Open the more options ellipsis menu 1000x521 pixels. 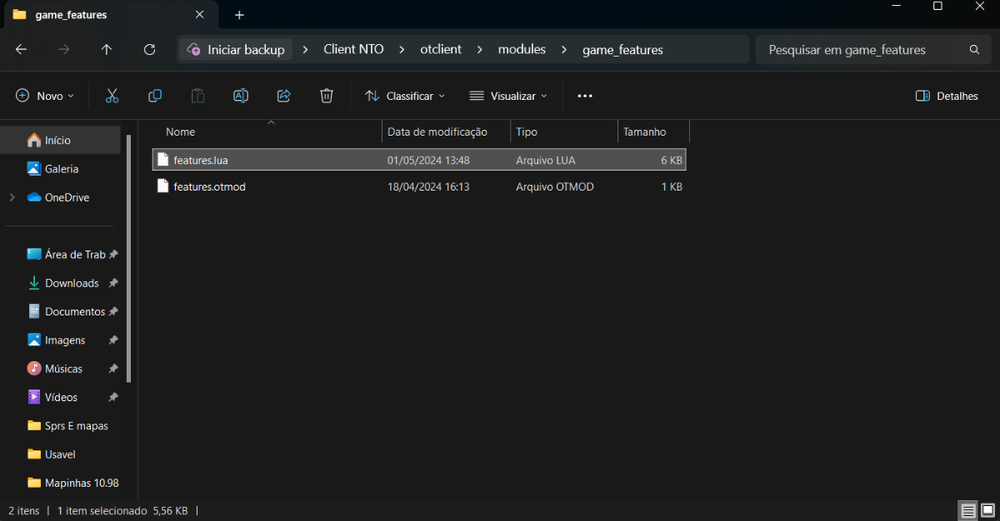pyautogui.click(x=585, y=96)
